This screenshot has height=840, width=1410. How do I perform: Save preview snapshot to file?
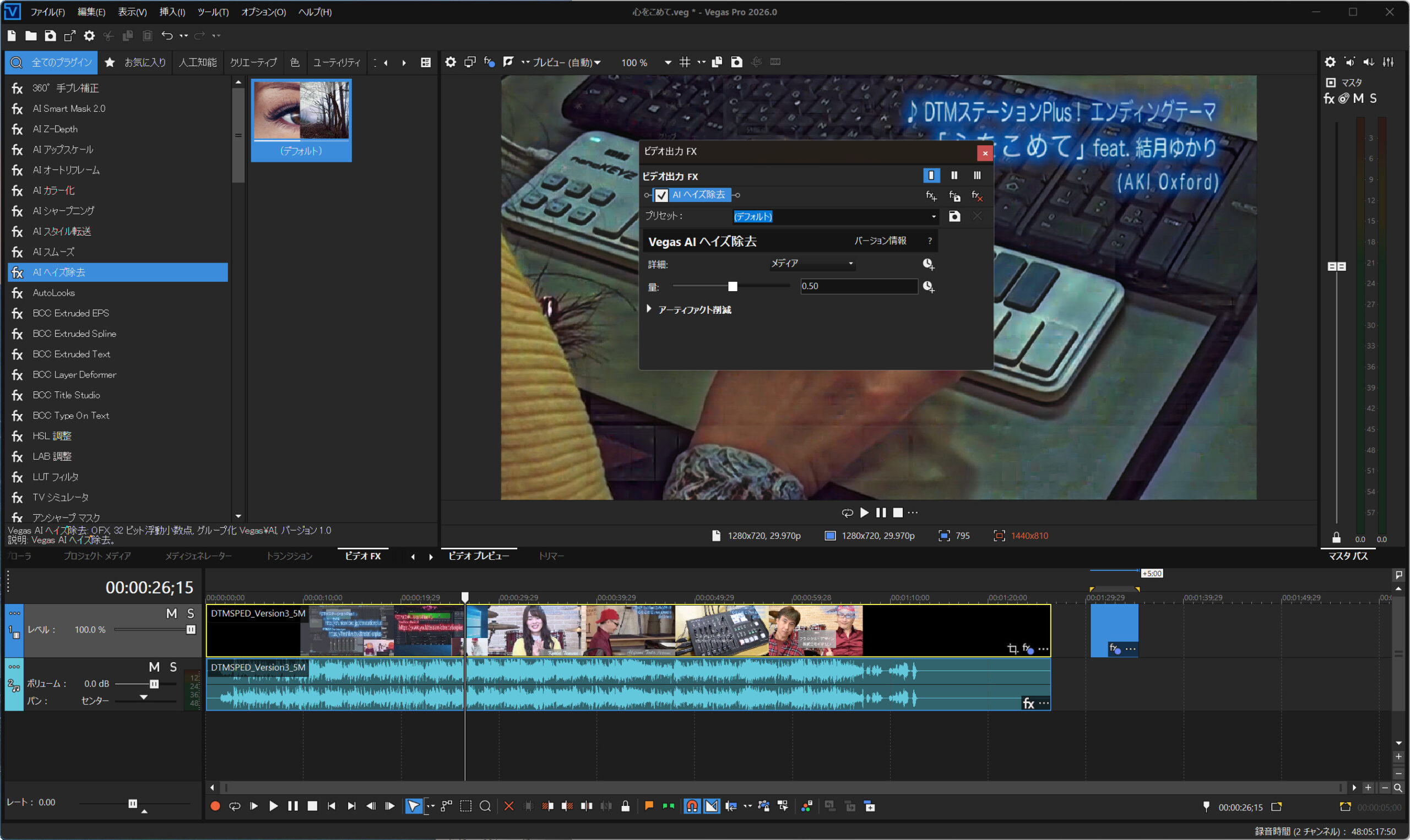click(736, 62)
